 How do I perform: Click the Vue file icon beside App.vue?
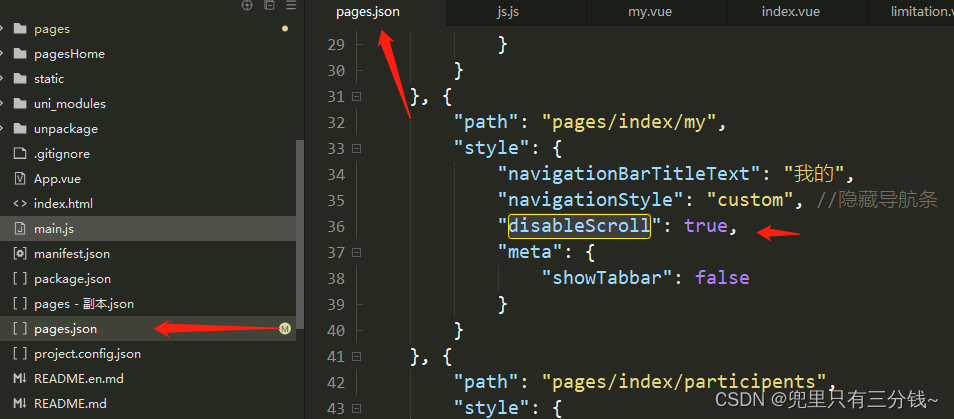point(20,179)
